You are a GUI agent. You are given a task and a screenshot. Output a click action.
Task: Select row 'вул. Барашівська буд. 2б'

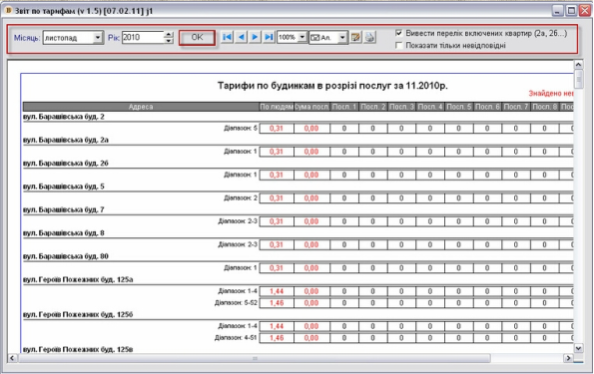(66, 163)
